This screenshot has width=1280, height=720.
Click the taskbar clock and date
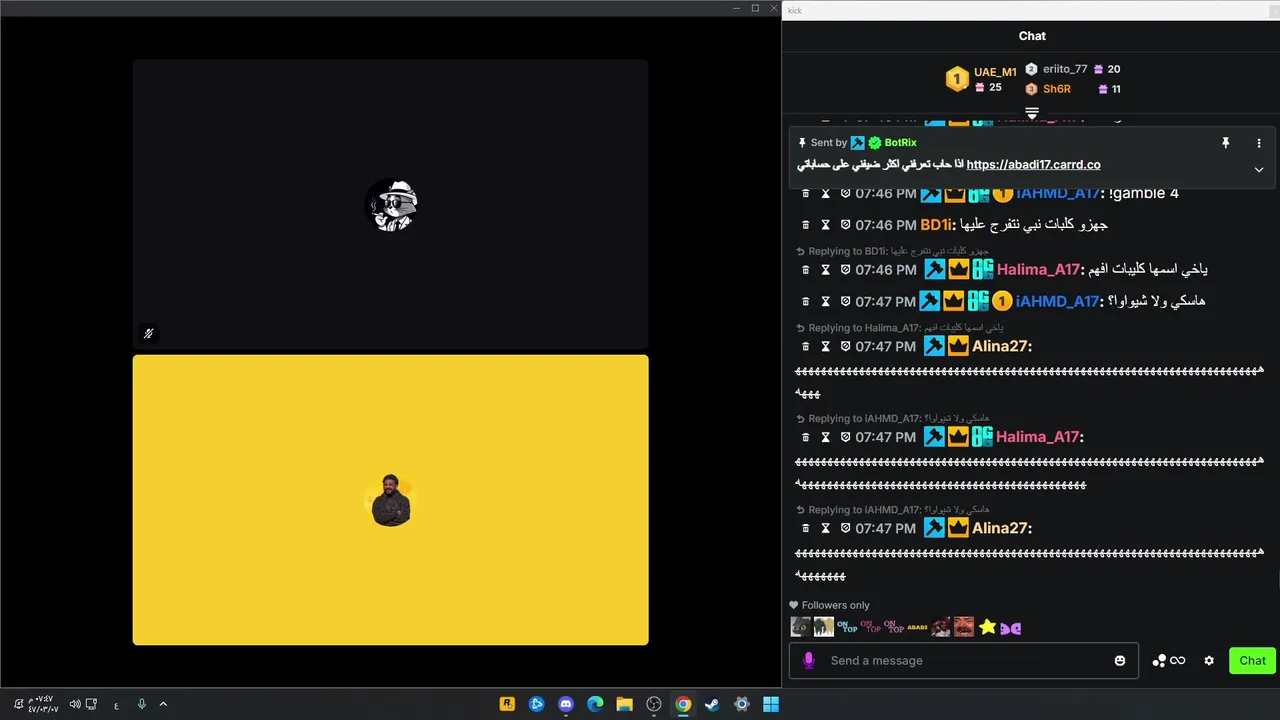[42, 704]
